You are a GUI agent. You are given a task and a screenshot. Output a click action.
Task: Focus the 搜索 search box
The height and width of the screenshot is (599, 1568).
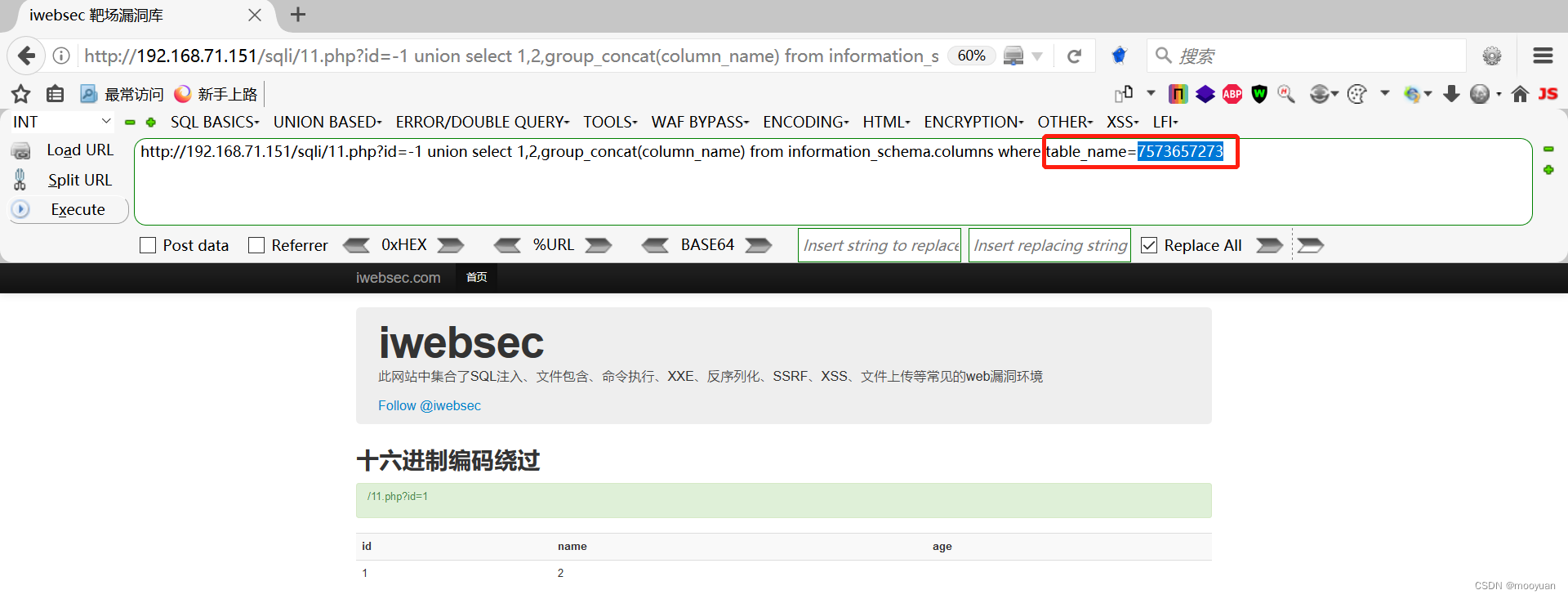point(1307,56)
